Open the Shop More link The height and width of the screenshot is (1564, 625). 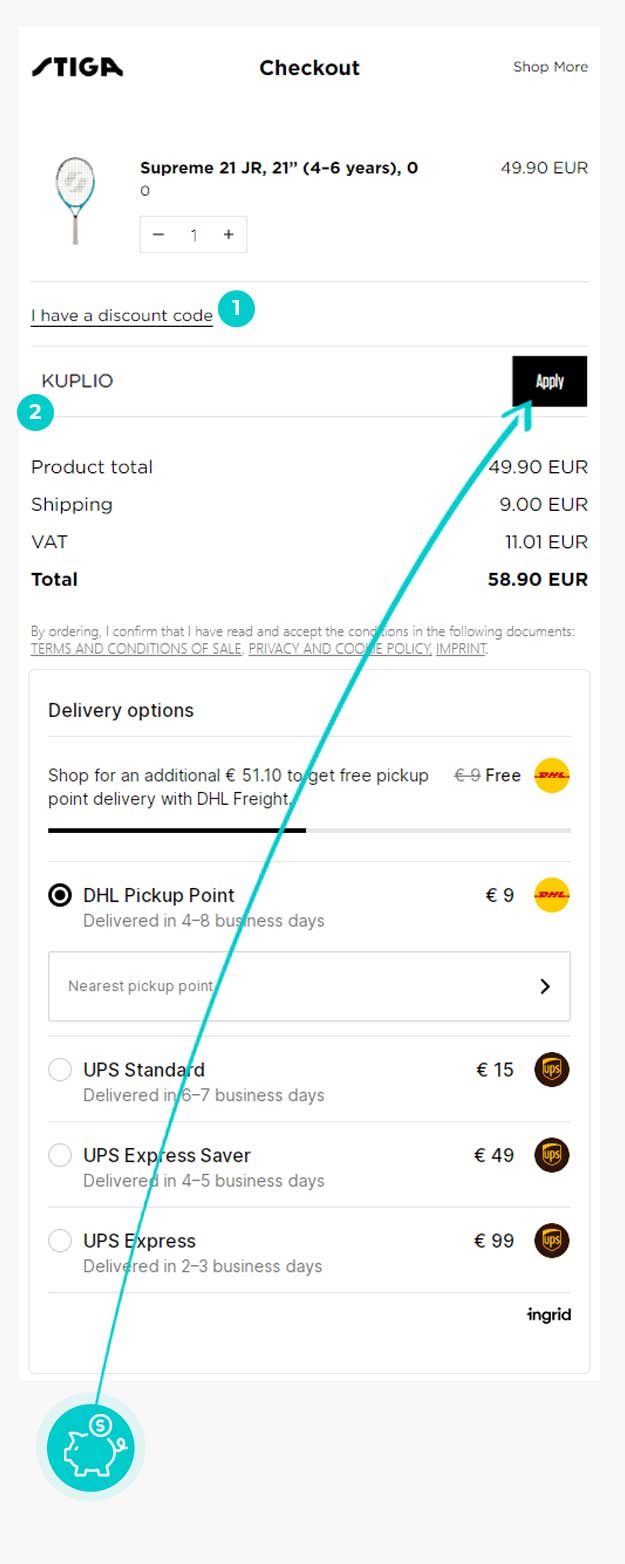click(550, 67)
